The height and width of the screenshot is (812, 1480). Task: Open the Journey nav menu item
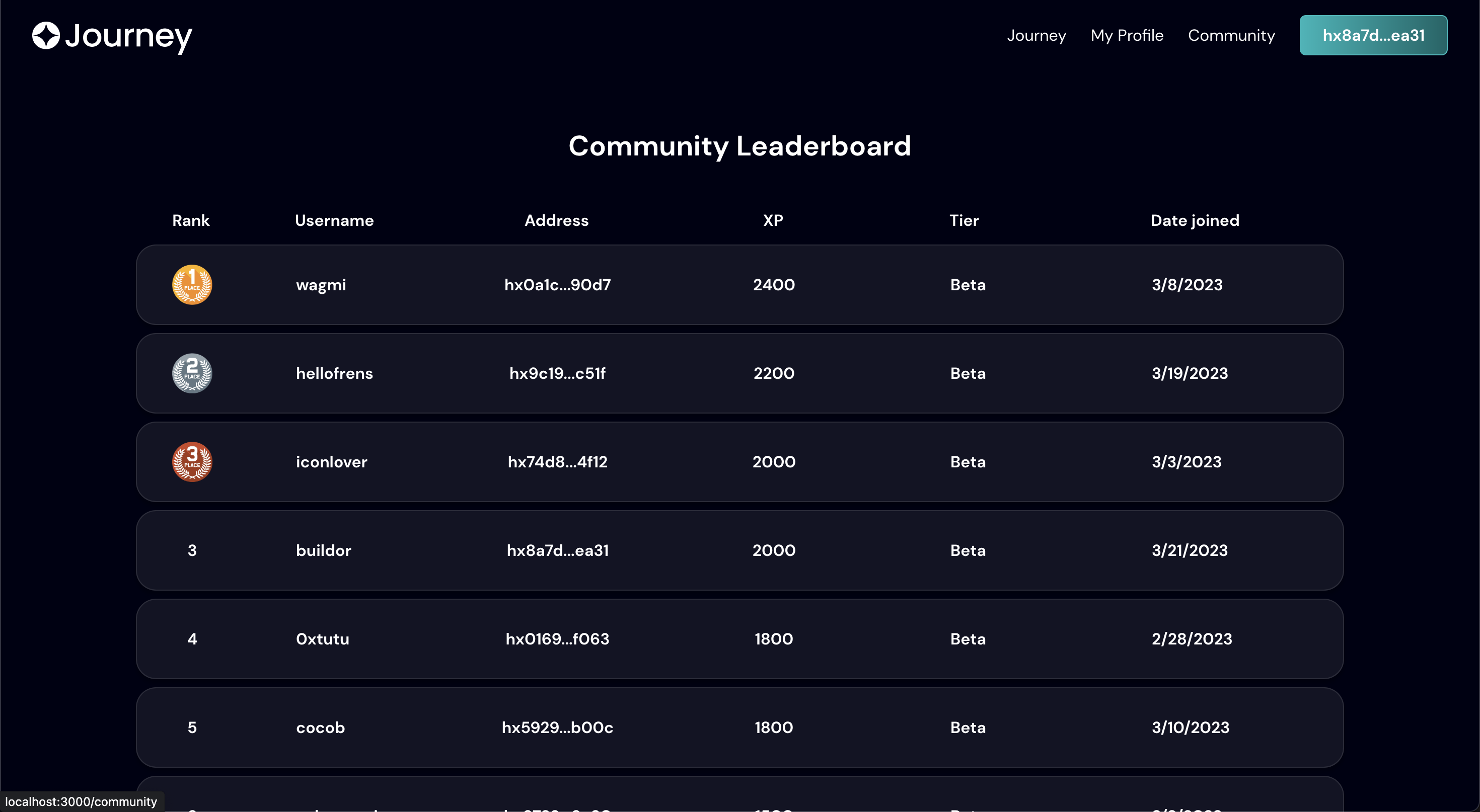(x=1036, y=36)
